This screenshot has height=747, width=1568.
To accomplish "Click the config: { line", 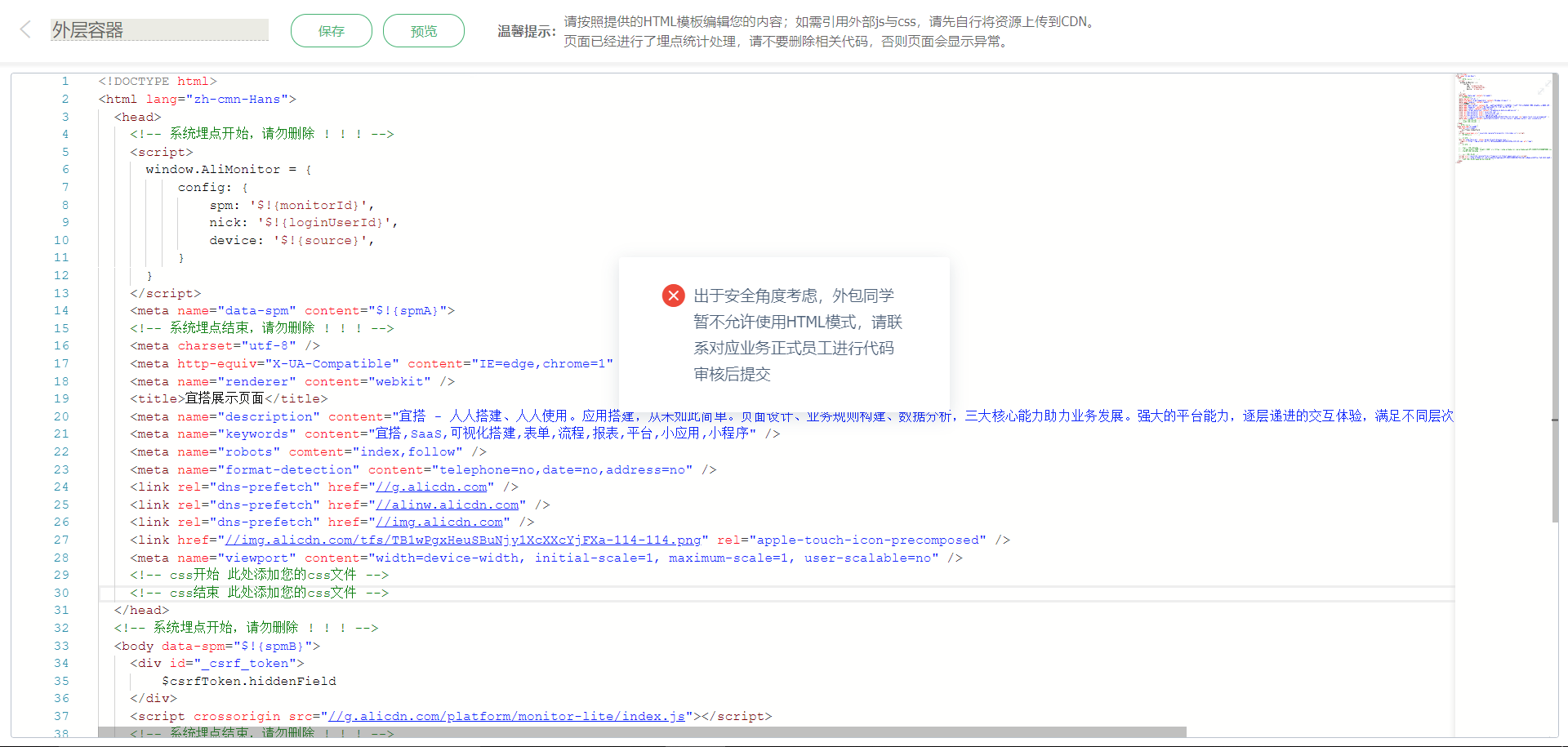I will click(213, 188).
